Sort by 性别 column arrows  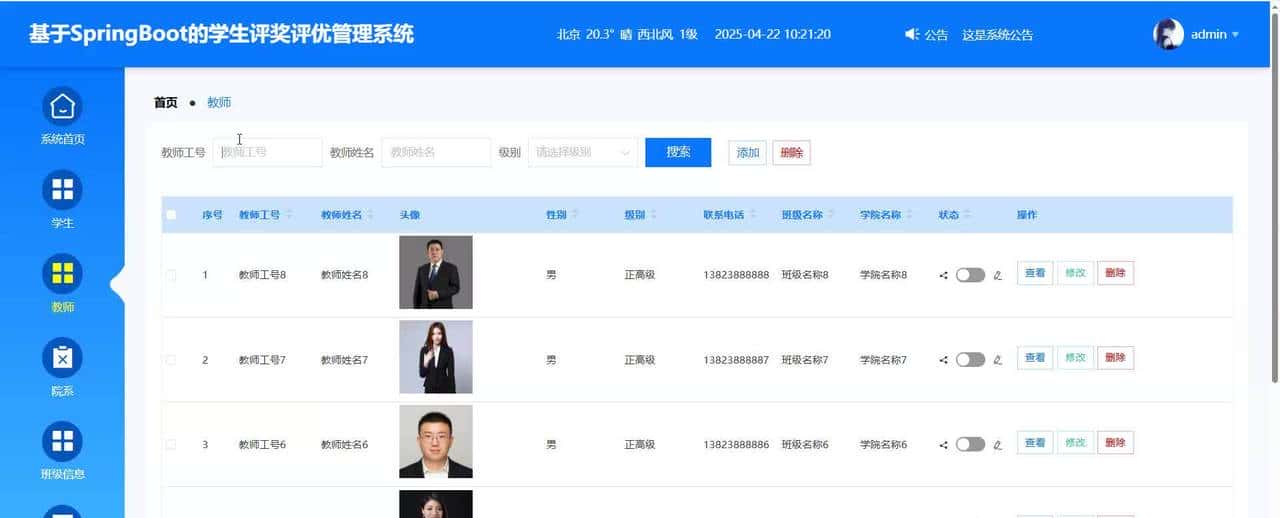click(575, 215)
